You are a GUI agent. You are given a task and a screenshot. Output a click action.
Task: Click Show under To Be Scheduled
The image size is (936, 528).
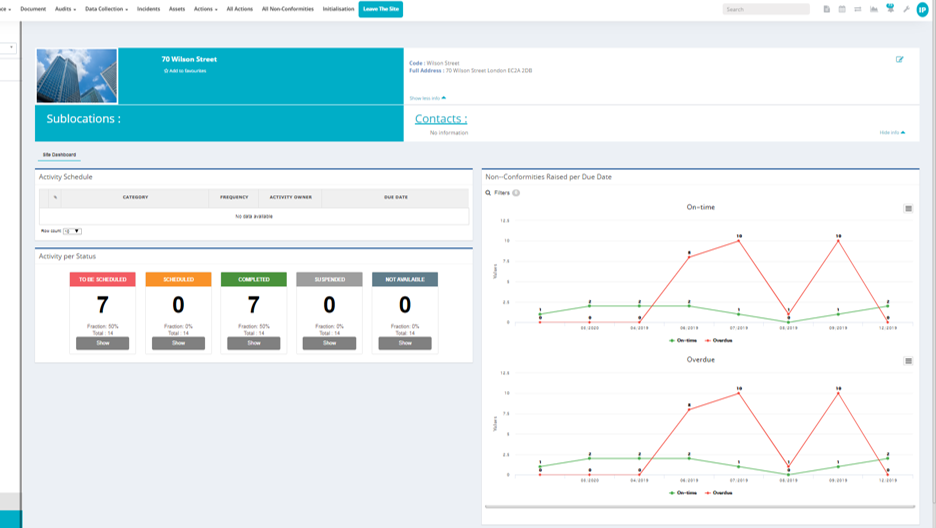point(102,343)
